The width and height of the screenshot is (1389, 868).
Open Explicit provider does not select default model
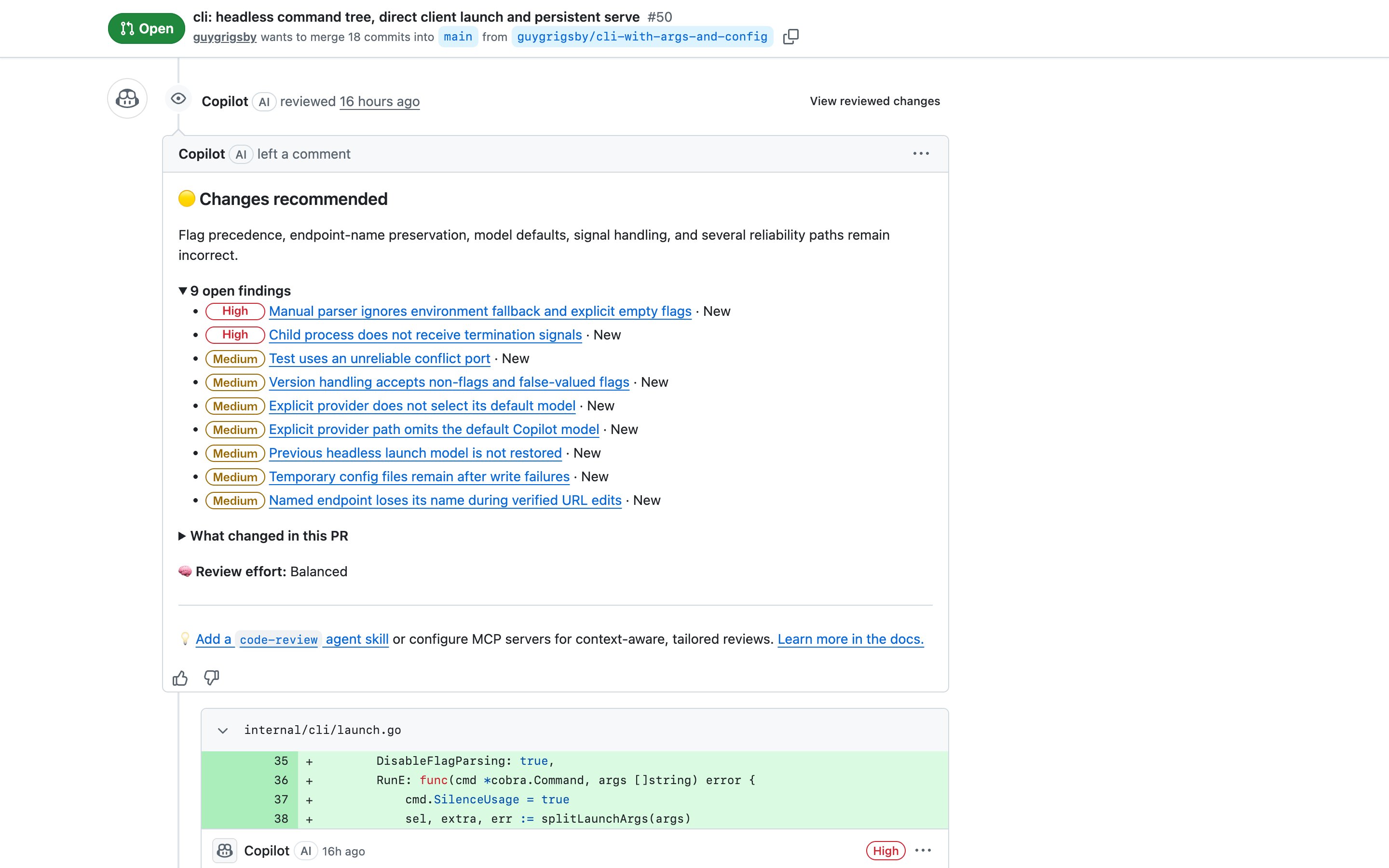click(422, 406)
